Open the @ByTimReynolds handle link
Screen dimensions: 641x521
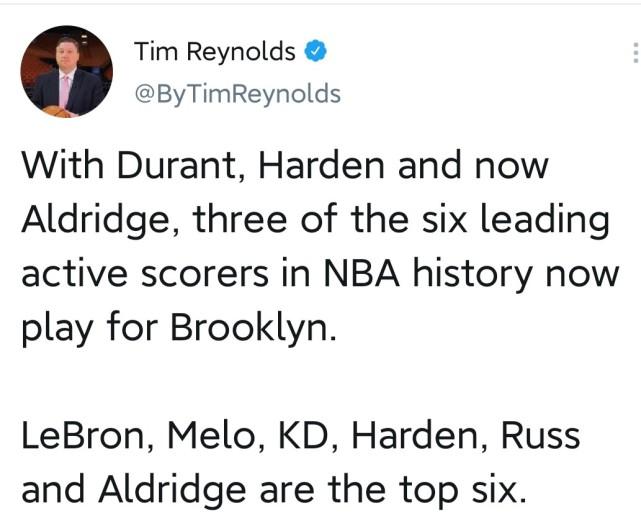237,94
